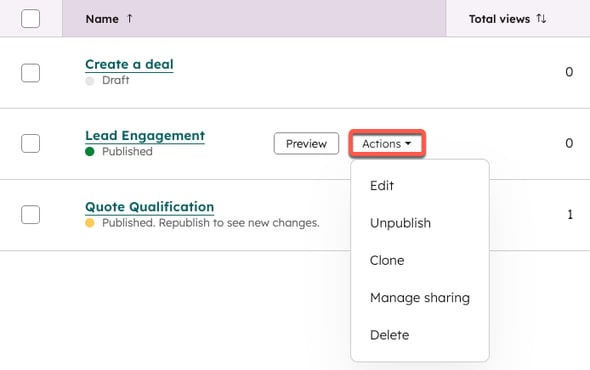The height and width of the screenshot is (370, 590).
Task: Click the 'Published. Republish to see new changes.' text
Action: point(211,223)
